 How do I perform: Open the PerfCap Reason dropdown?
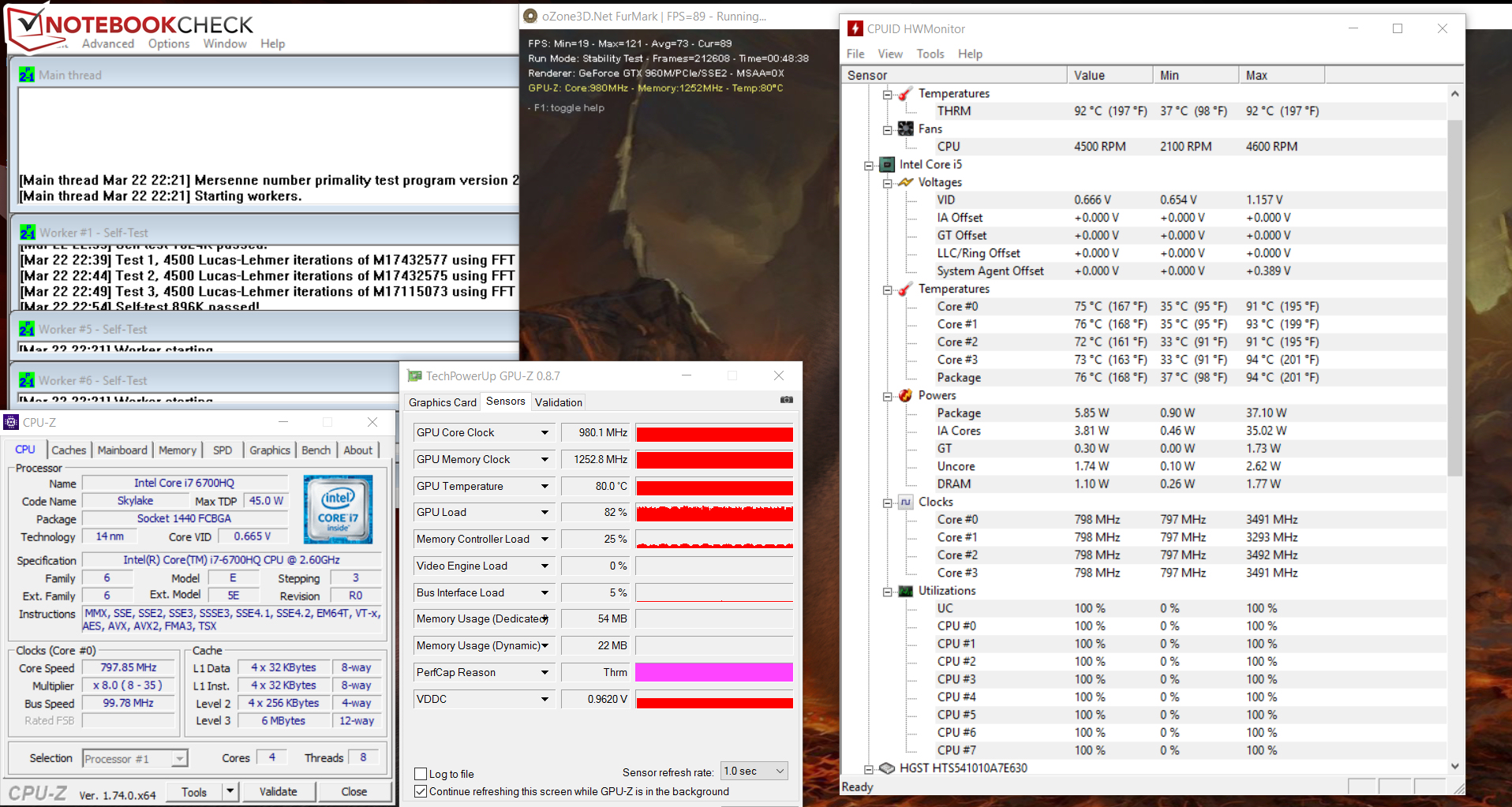(x=545, y=672)
